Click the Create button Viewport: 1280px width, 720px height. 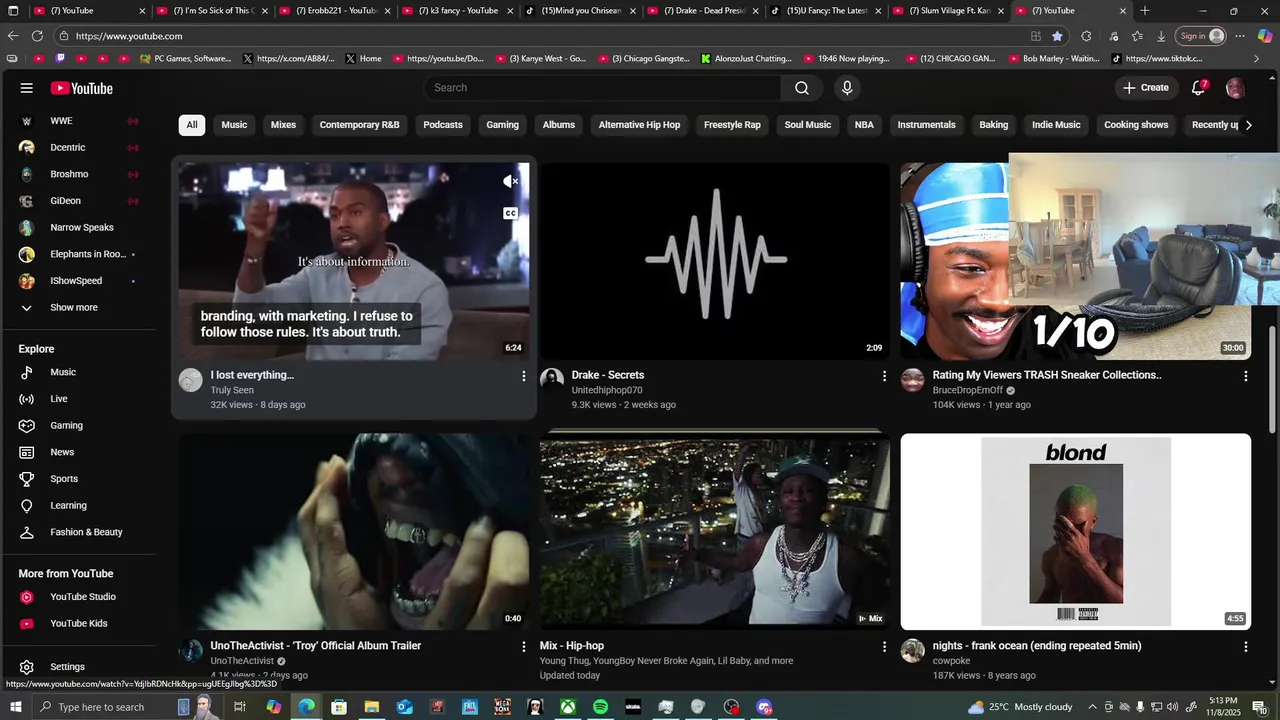tap(1145, 88)
